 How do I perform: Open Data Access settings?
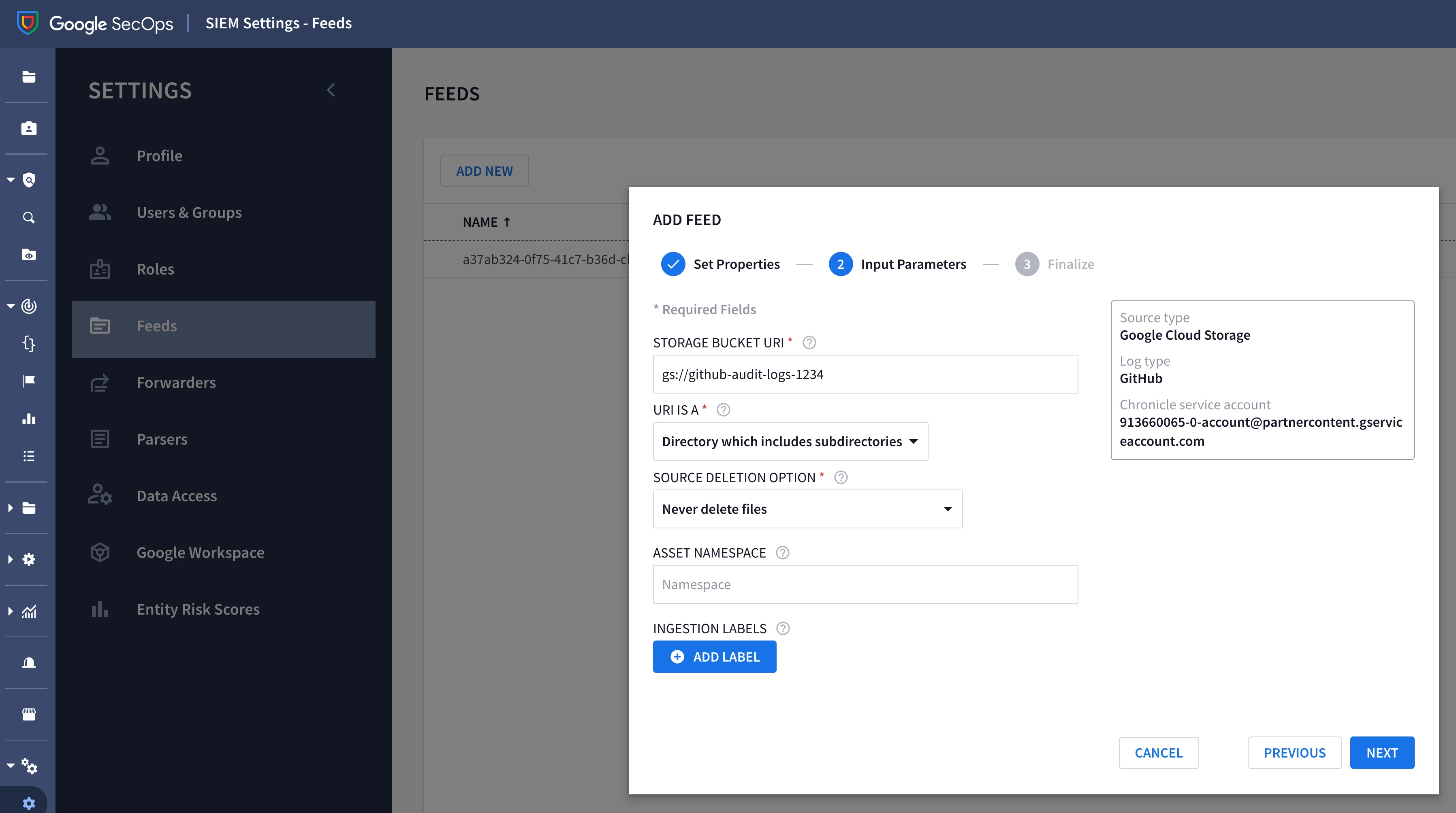click(223, 496)
